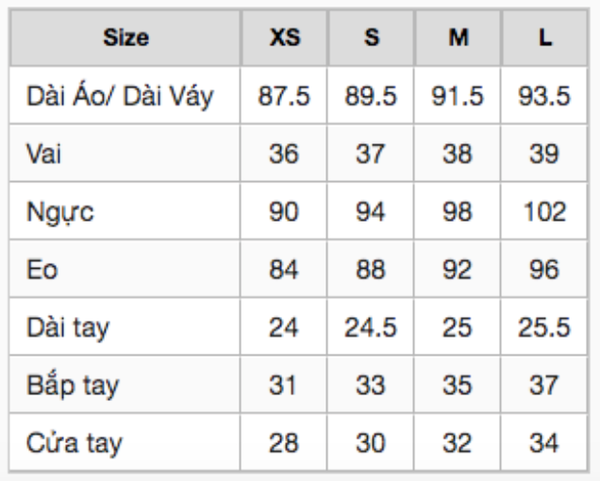Image resolution: width=600 pixels, height=481 pixels.
Task: Click the Cửa tay row label
Action: (x=74, y=443)
